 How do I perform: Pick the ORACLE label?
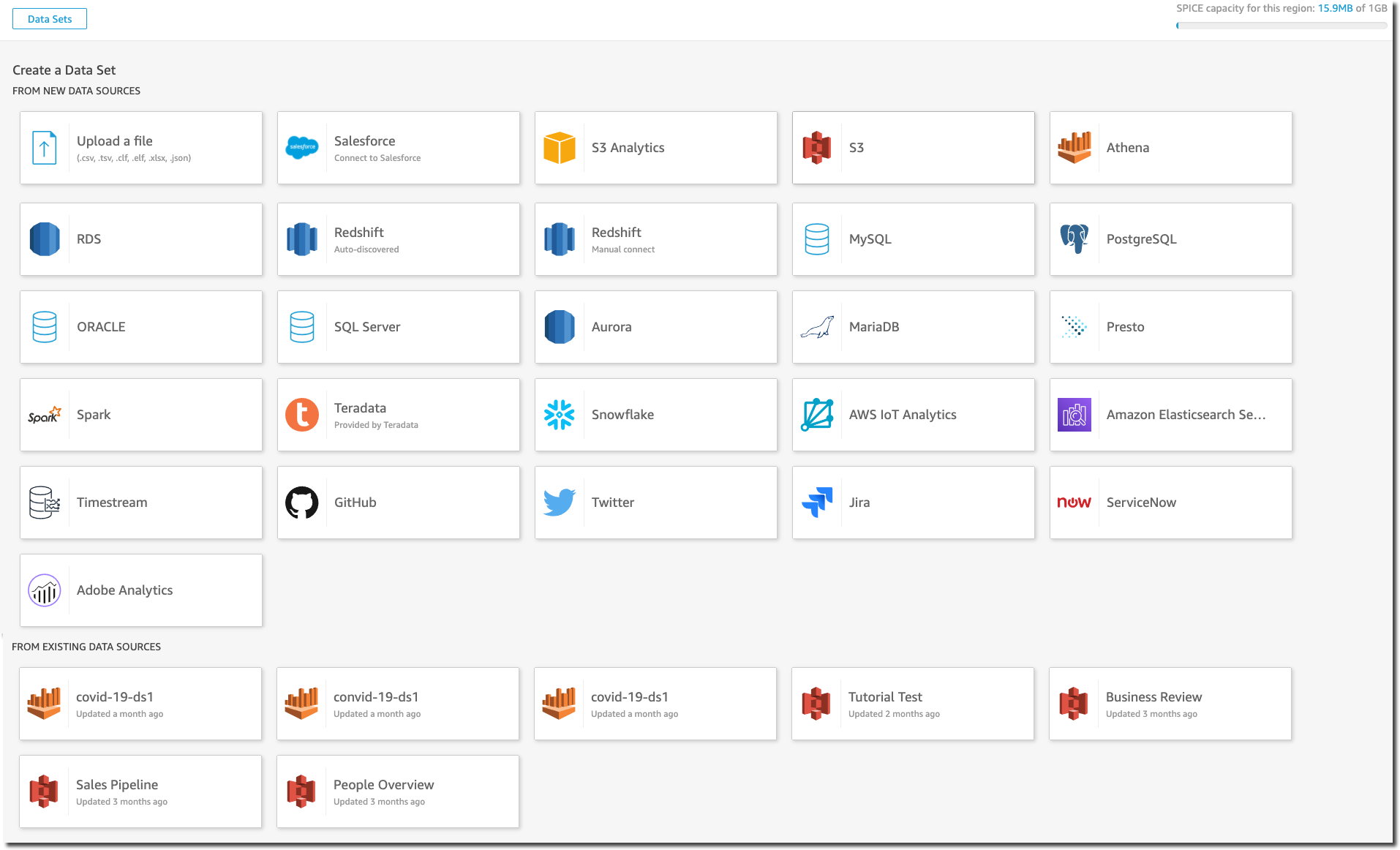click(x=102, y=327)
